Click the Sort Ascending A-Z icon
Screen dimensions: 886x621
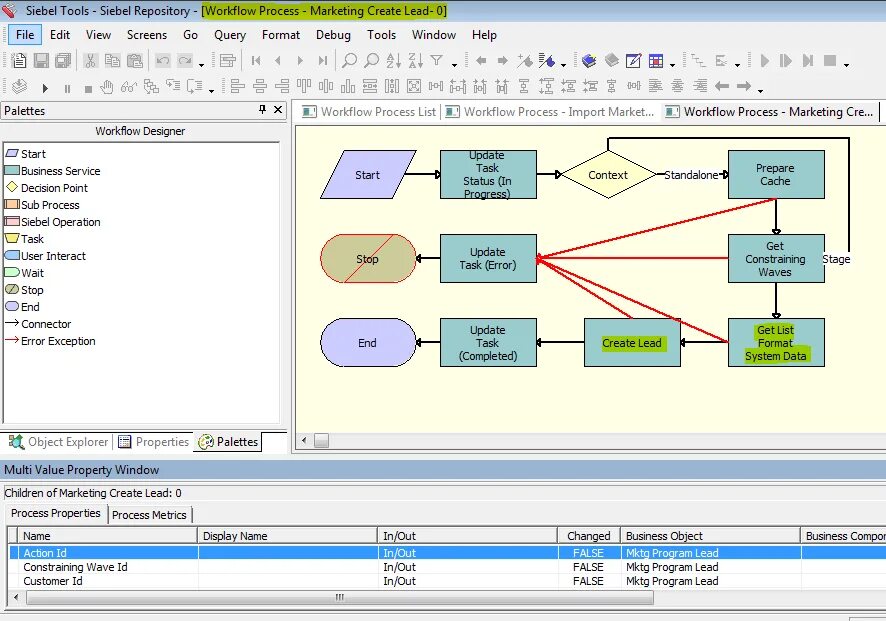393,60
